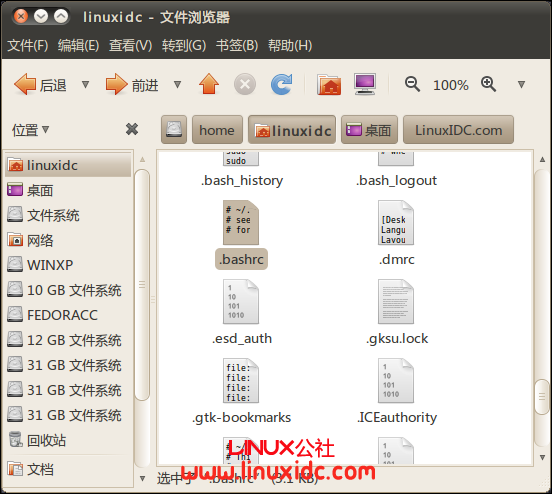Image resolution: width=552 pixels, height=494 pixels.
Task: Open the view mode dropdown arrow
Action: [521, 85]
